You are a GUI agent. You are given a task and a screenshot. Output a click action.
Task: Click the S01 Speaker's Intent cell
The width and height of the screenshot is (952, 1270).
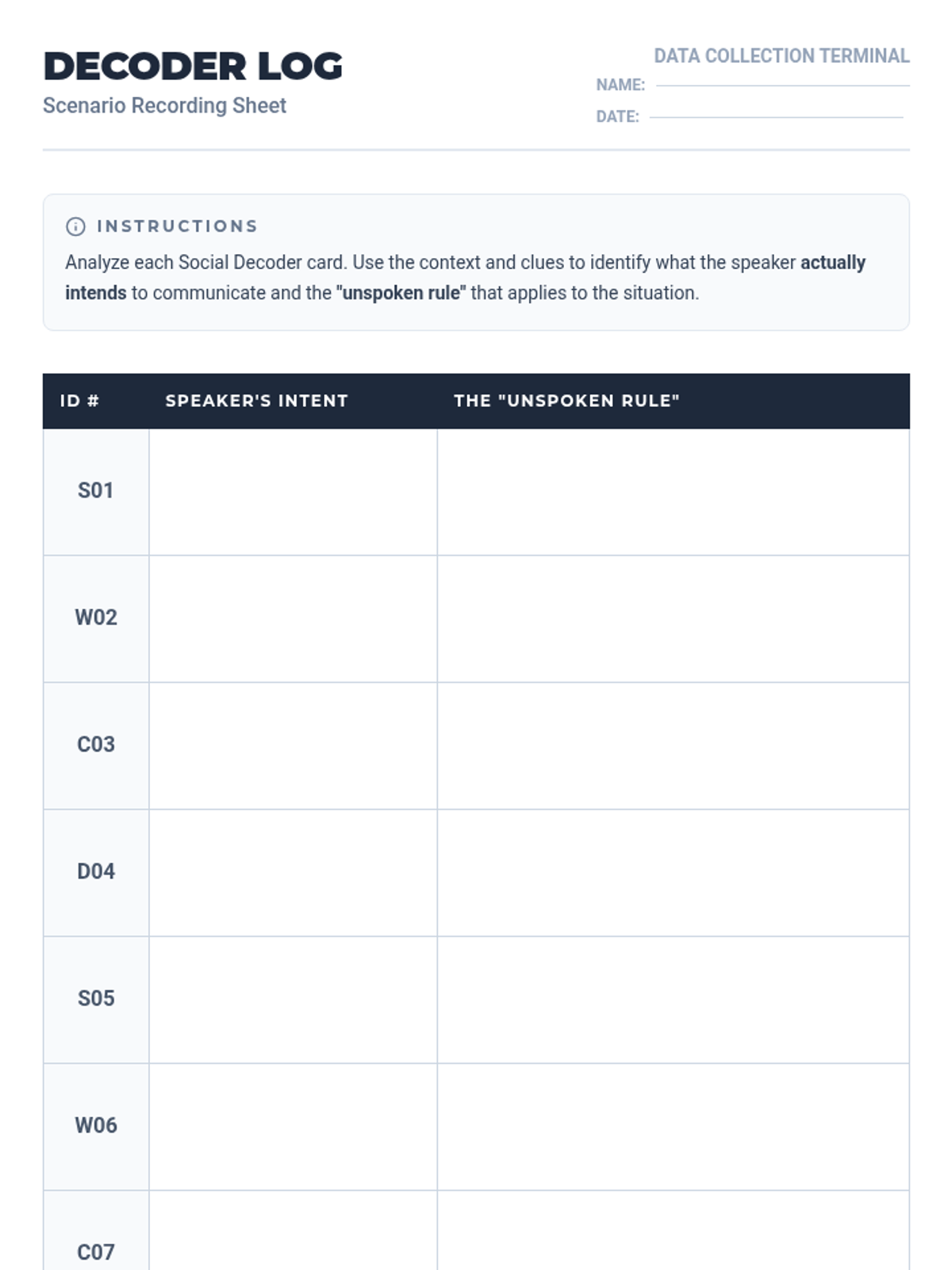[293, 492]
